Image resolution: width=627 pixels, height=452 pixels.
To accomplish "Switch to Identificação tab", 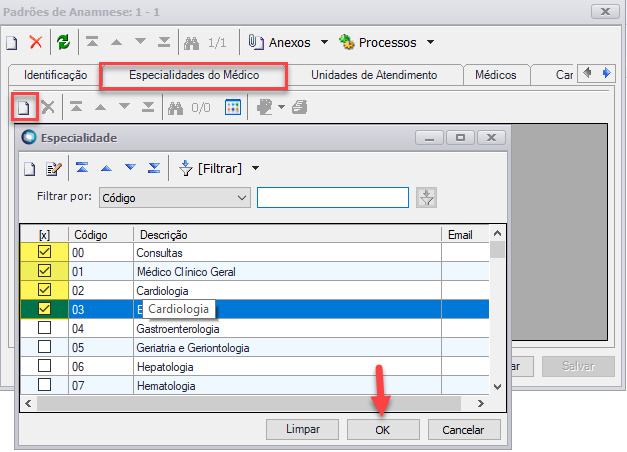I will (x=55, y=75).
